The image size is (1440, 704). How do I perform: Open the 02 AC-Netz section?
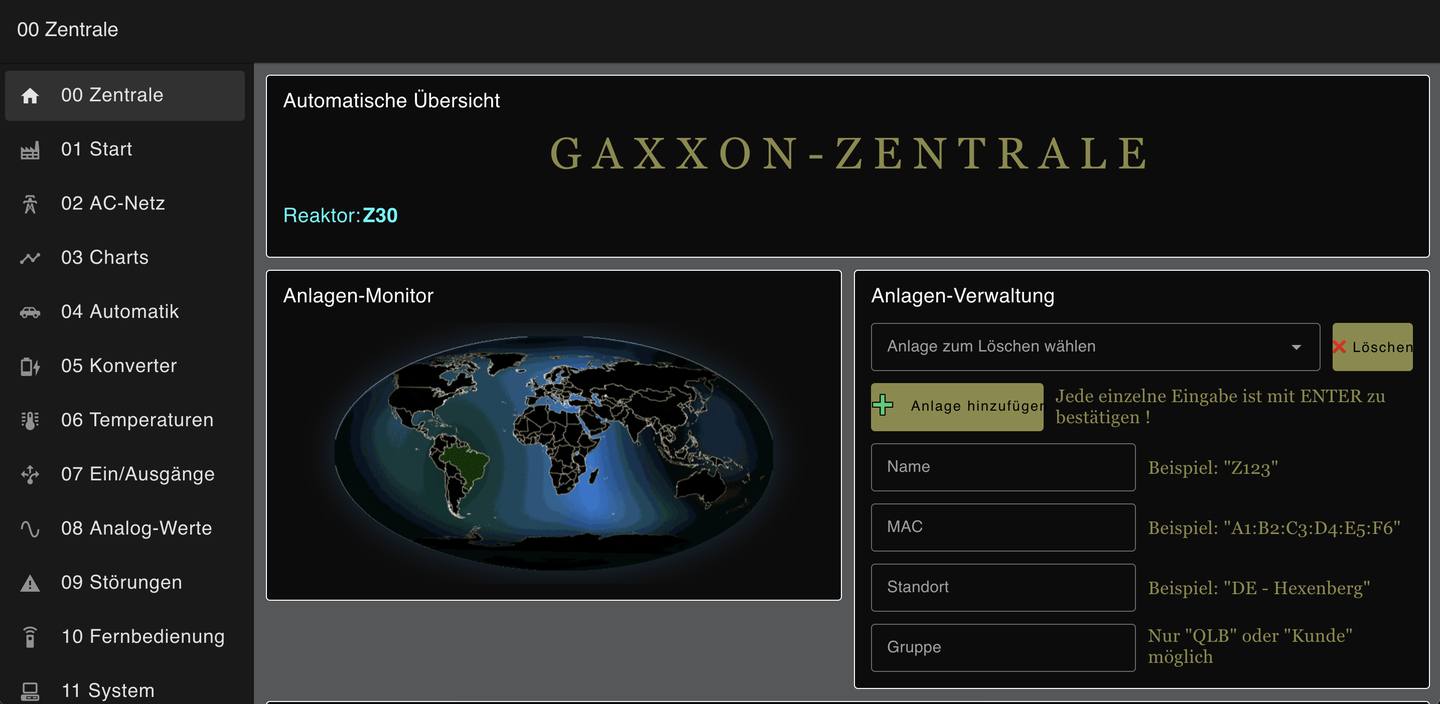click(x=125, y=204)
